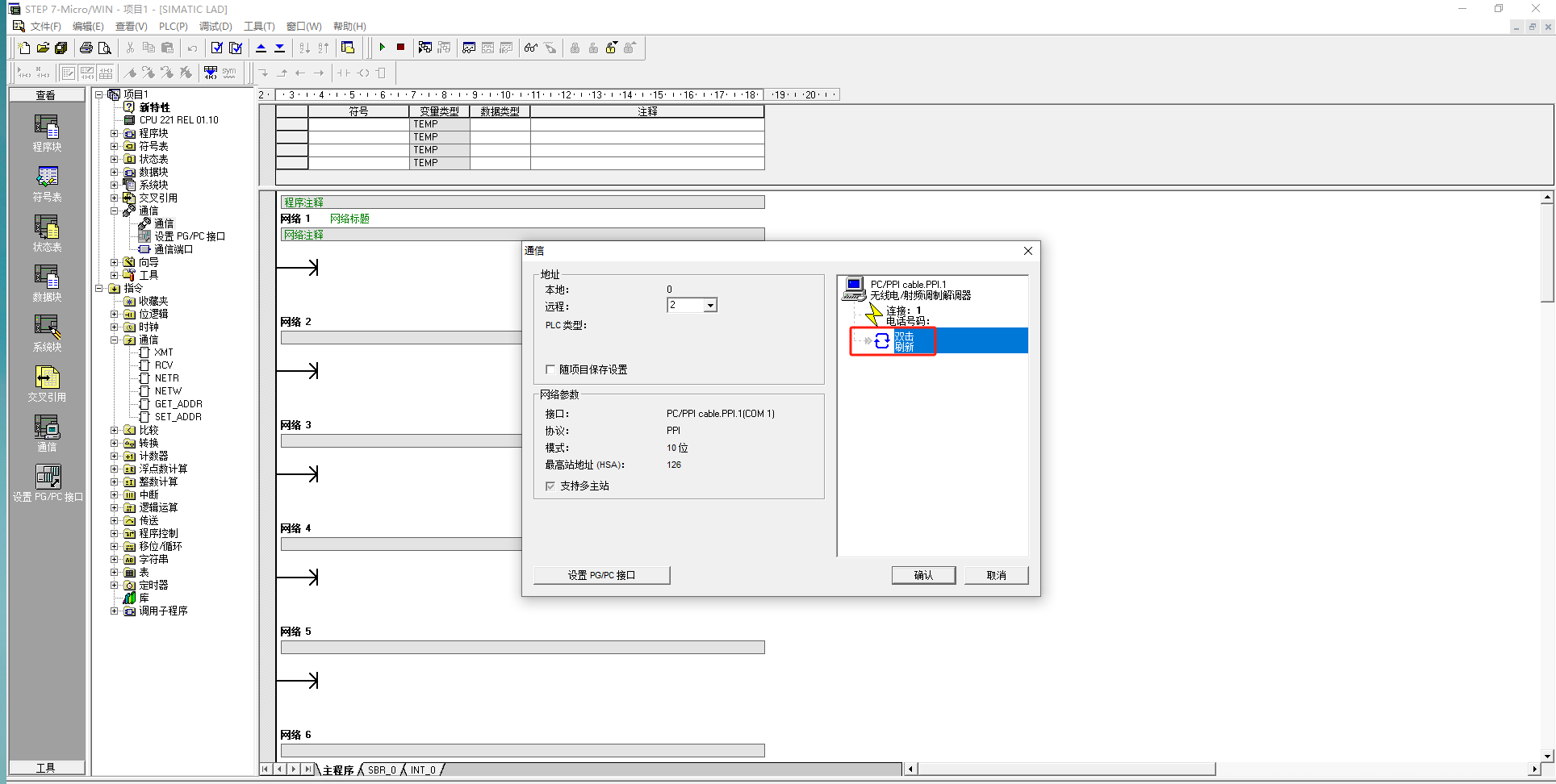The image size is (1556, 784).
Task: Click the 网络标题 of network 1
Action: point(349,219)
